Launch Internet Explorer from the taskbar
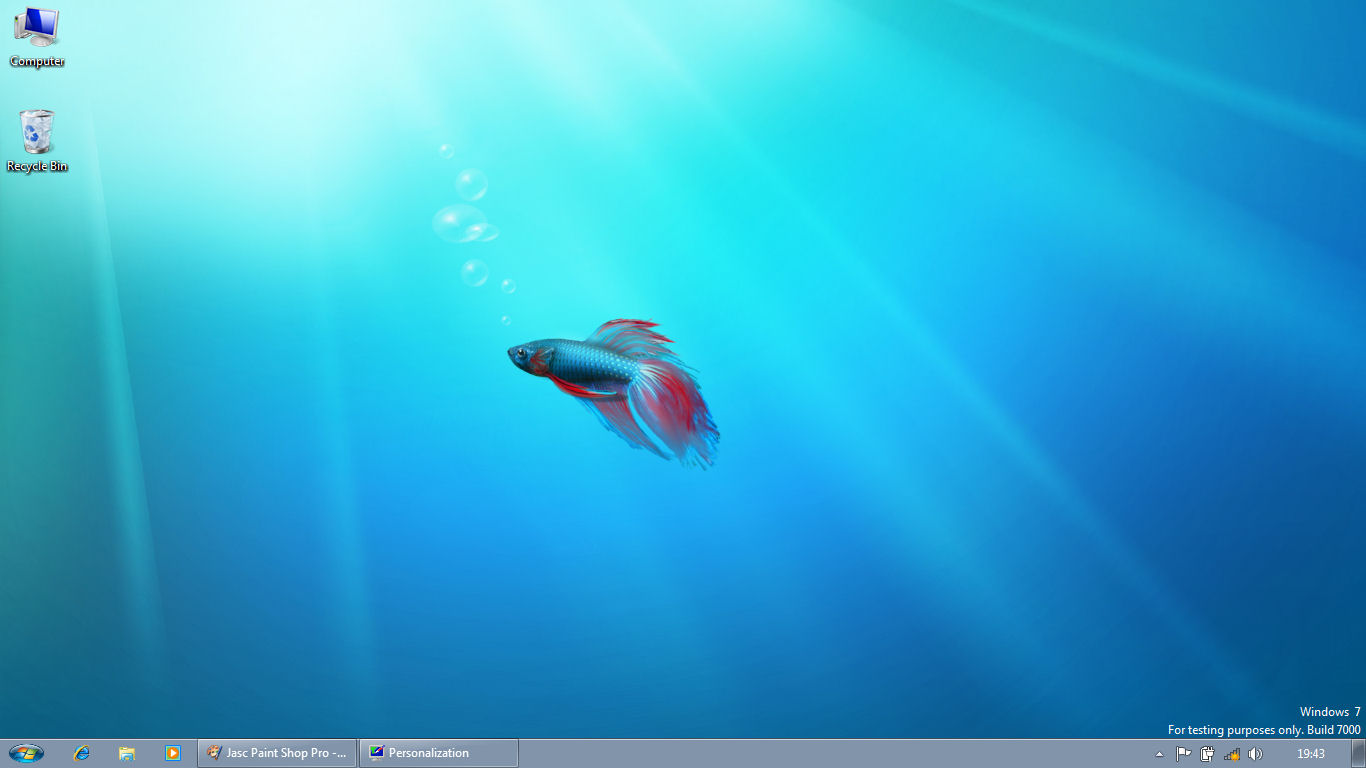Image resolution: width=1366 pixels, height=768 pixels. point(82,753)
